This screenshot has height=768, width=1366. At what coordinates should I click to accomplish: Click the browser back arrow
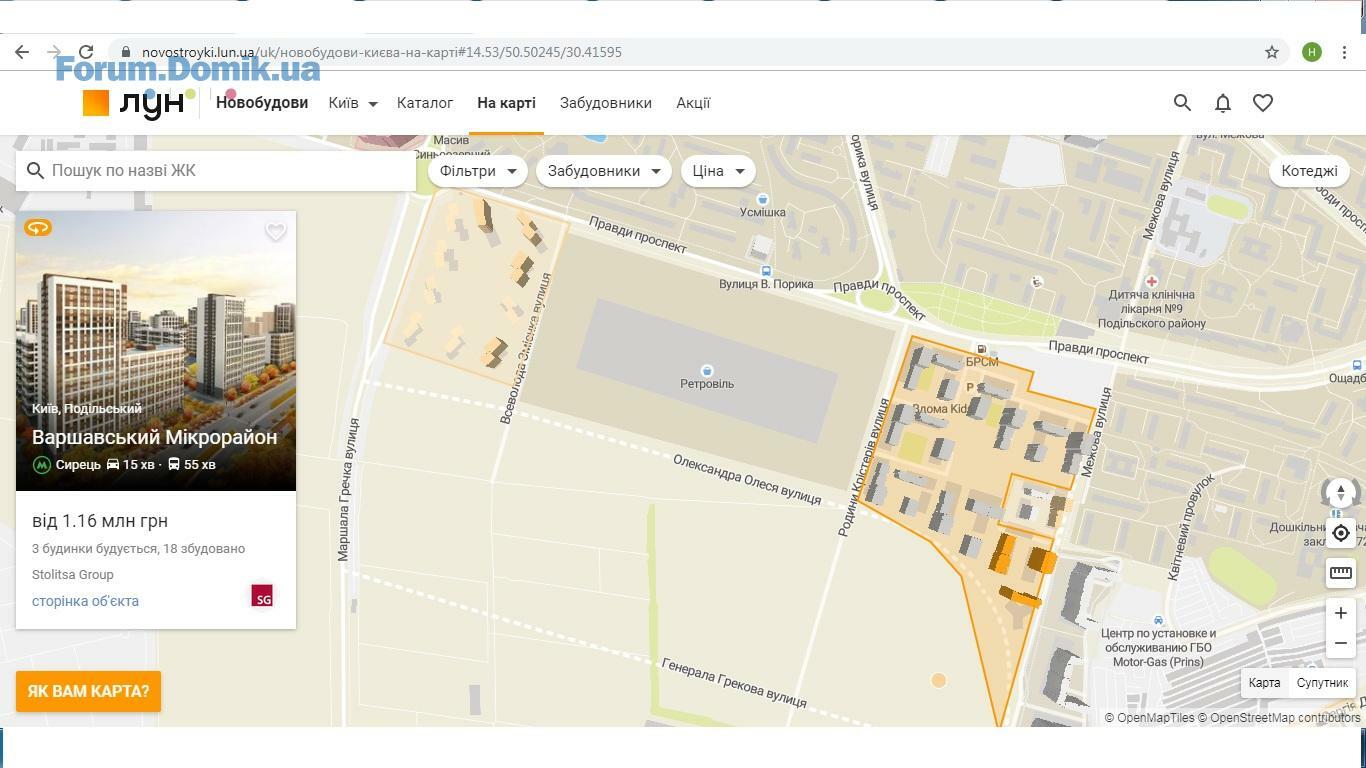(x=22, y=52)
